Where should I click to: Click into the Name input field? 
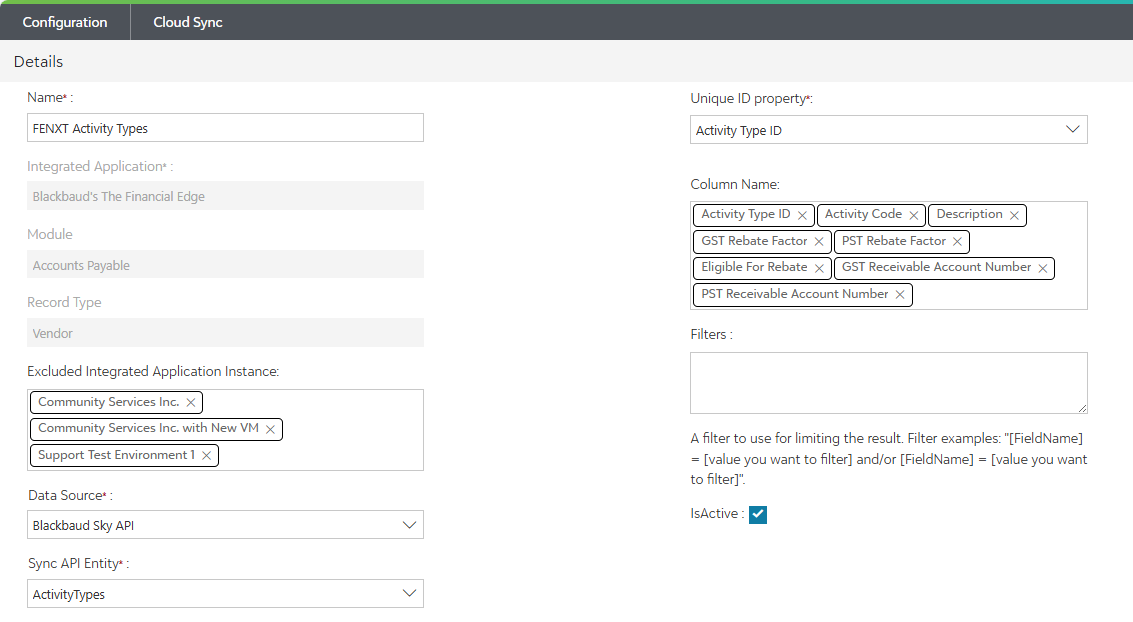225,128
